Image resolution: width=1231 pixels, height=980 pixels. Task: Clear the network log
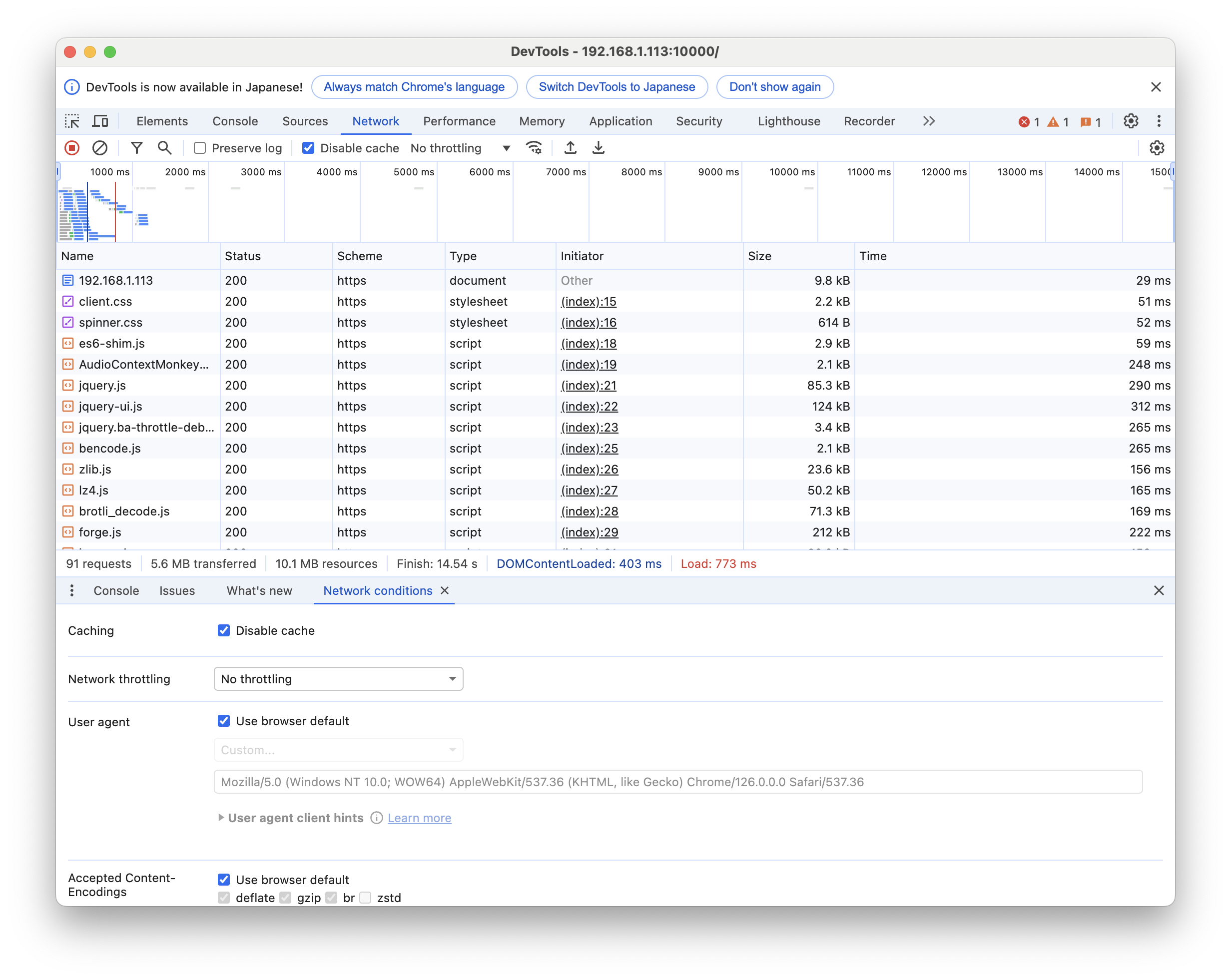click(x=100, y=148)
